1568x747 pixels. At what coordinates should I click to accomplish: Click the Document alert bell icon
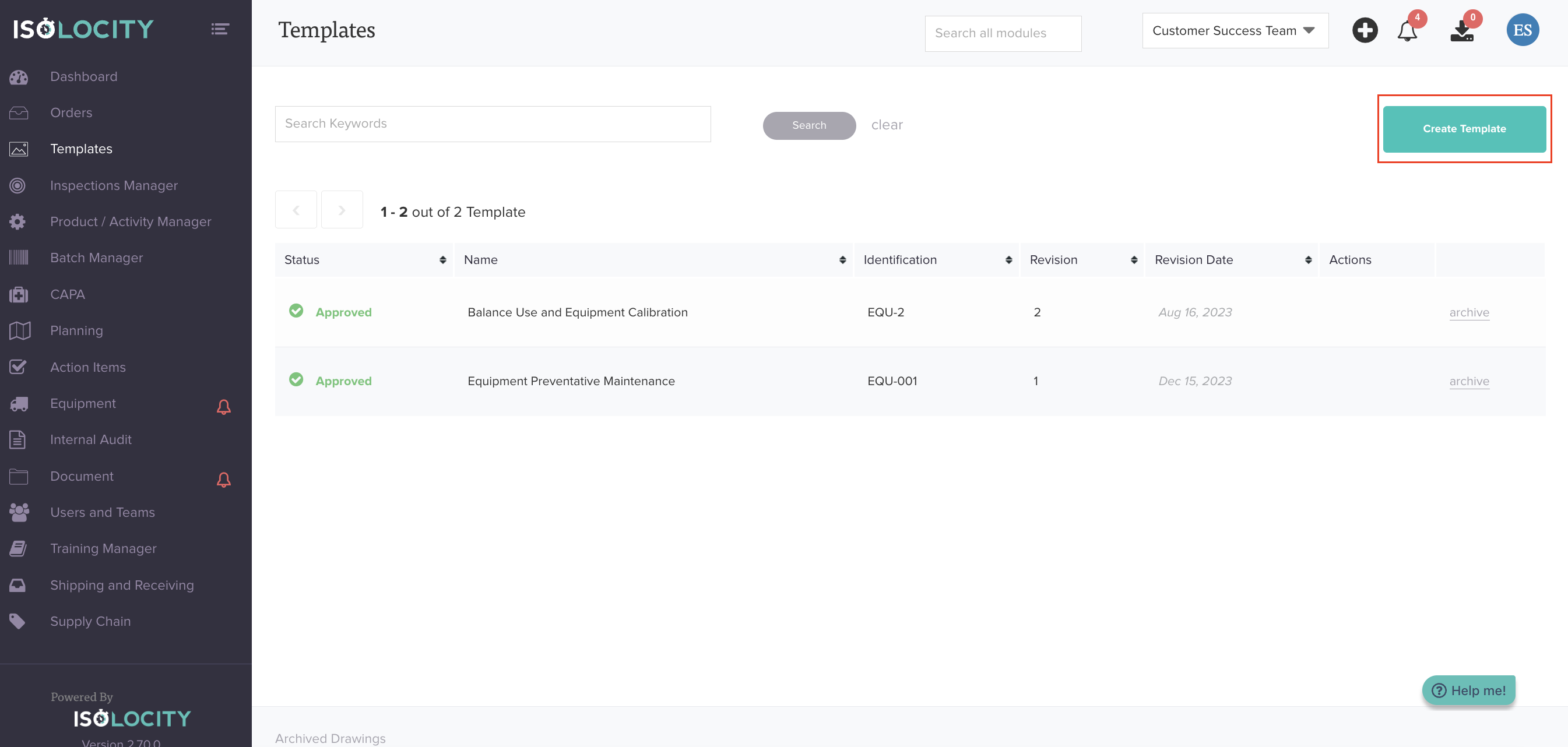coord(223,480)
